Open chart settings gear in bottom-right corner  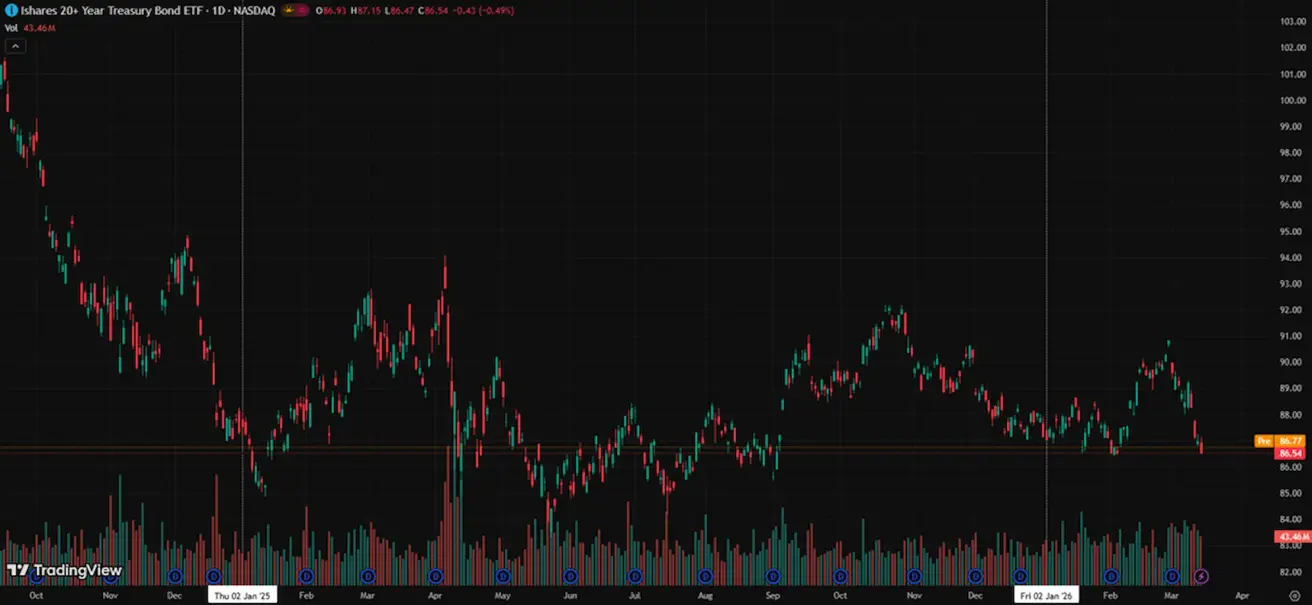tap(1294, 595)
